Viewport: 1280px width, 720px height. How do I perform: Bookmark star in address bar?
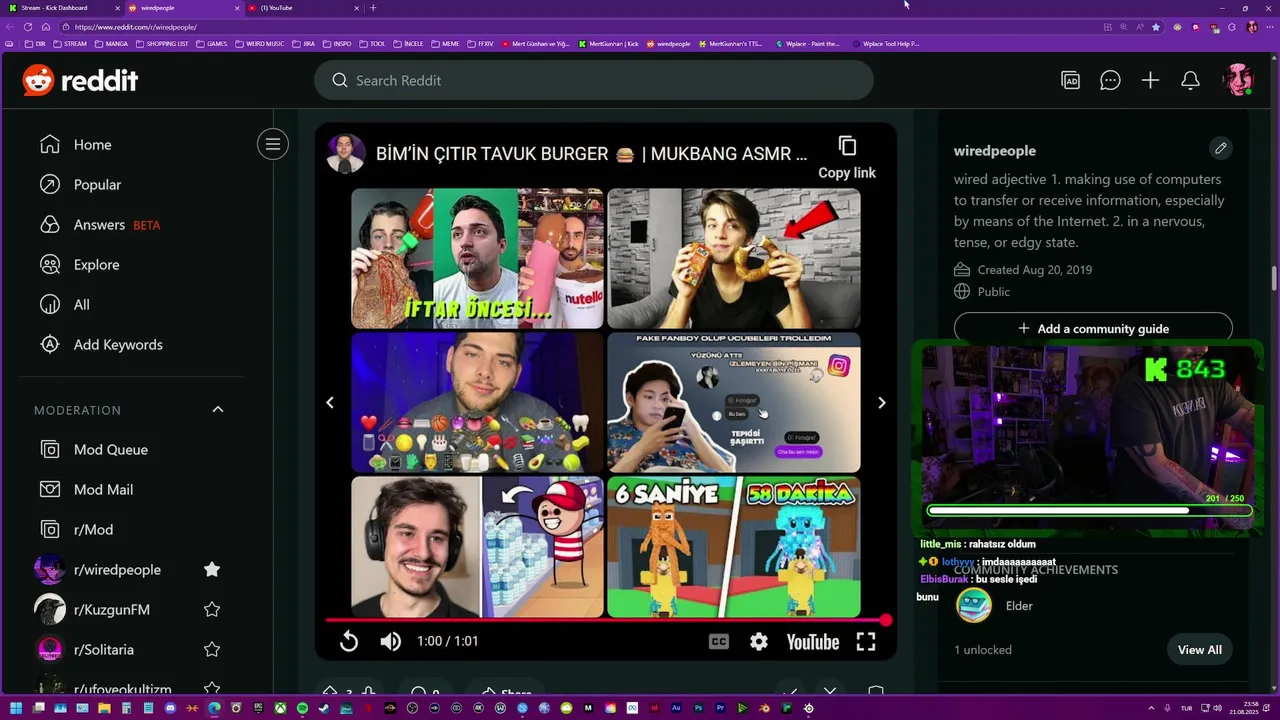coord(1156,27)
